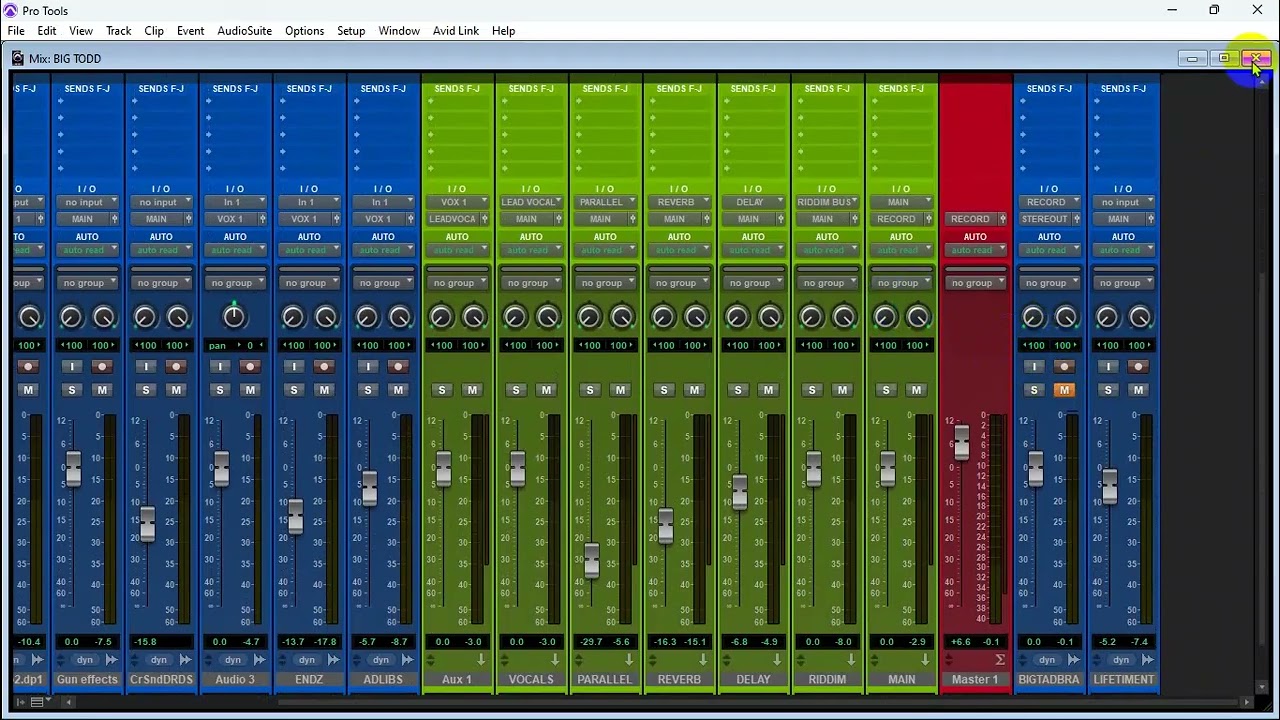1280x720 pixels.
Task: Click the down-arrow icon on REVERB strip
Action: tap(703, 660)
